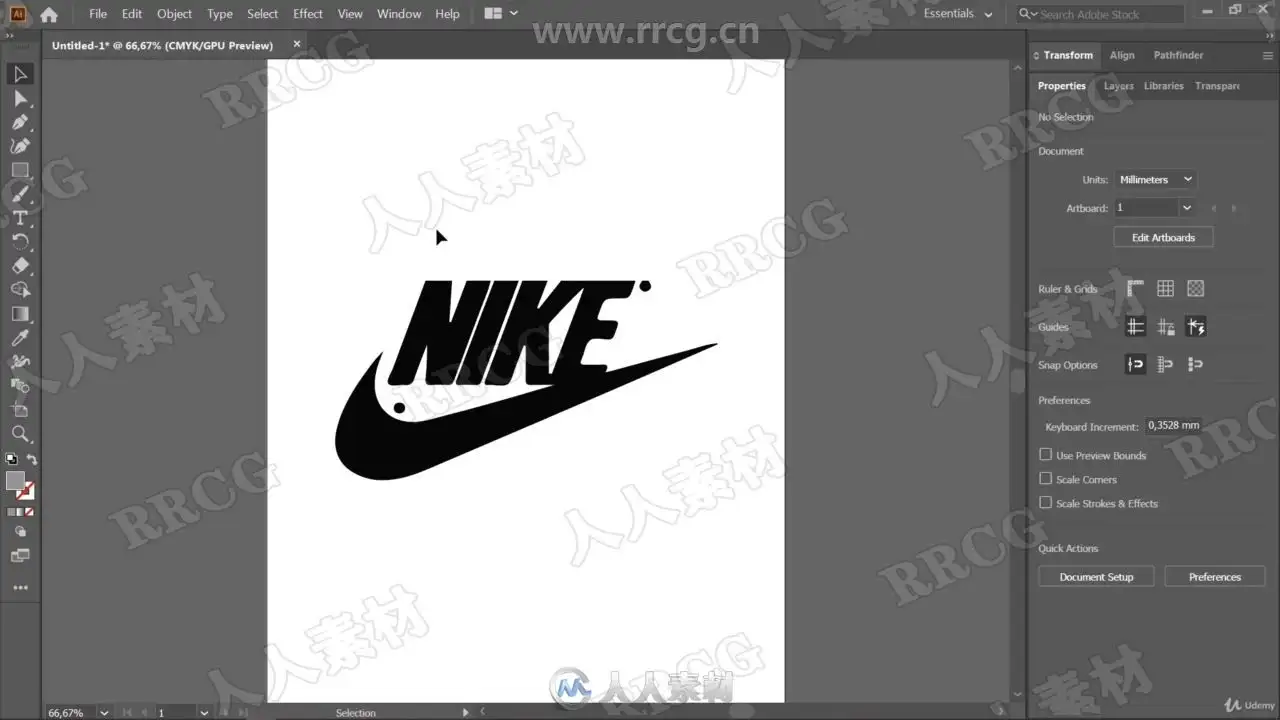The height and width of the screenshot is (720, 1280).
Task: Open the File menu
Action: pyautogui.click(x=98, y=14)
